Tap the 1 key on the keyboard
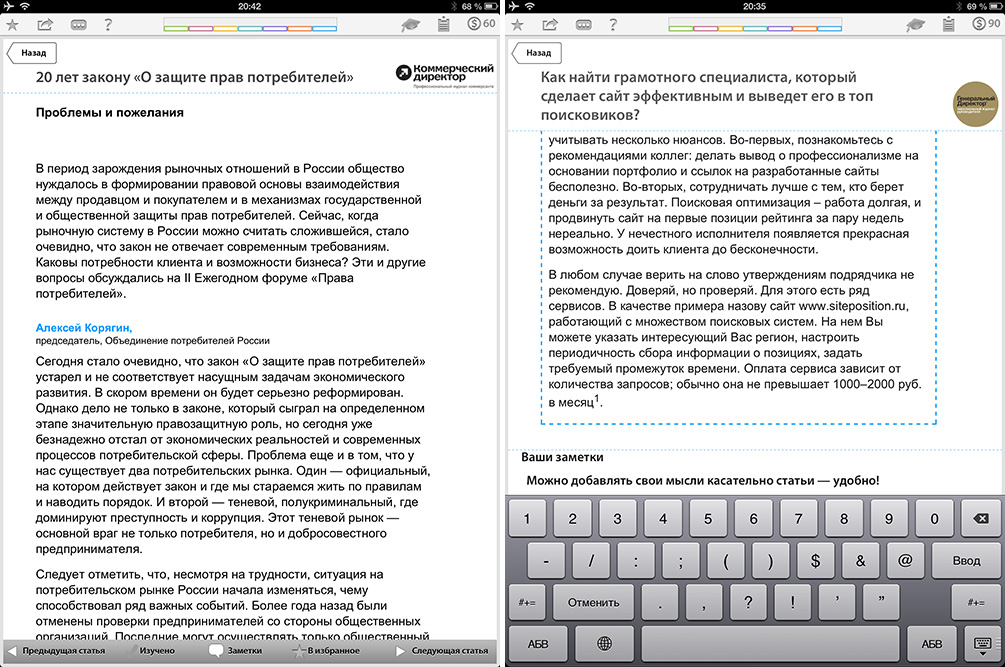Viewport: 1005px width, 667px height. coord(527,519)
